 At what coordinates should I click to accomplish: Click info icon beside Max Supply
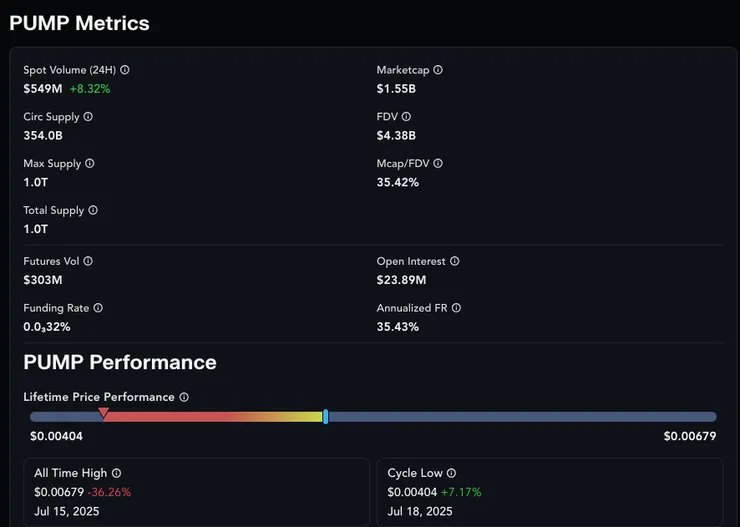pyautogui.click(x=89, y=163)
